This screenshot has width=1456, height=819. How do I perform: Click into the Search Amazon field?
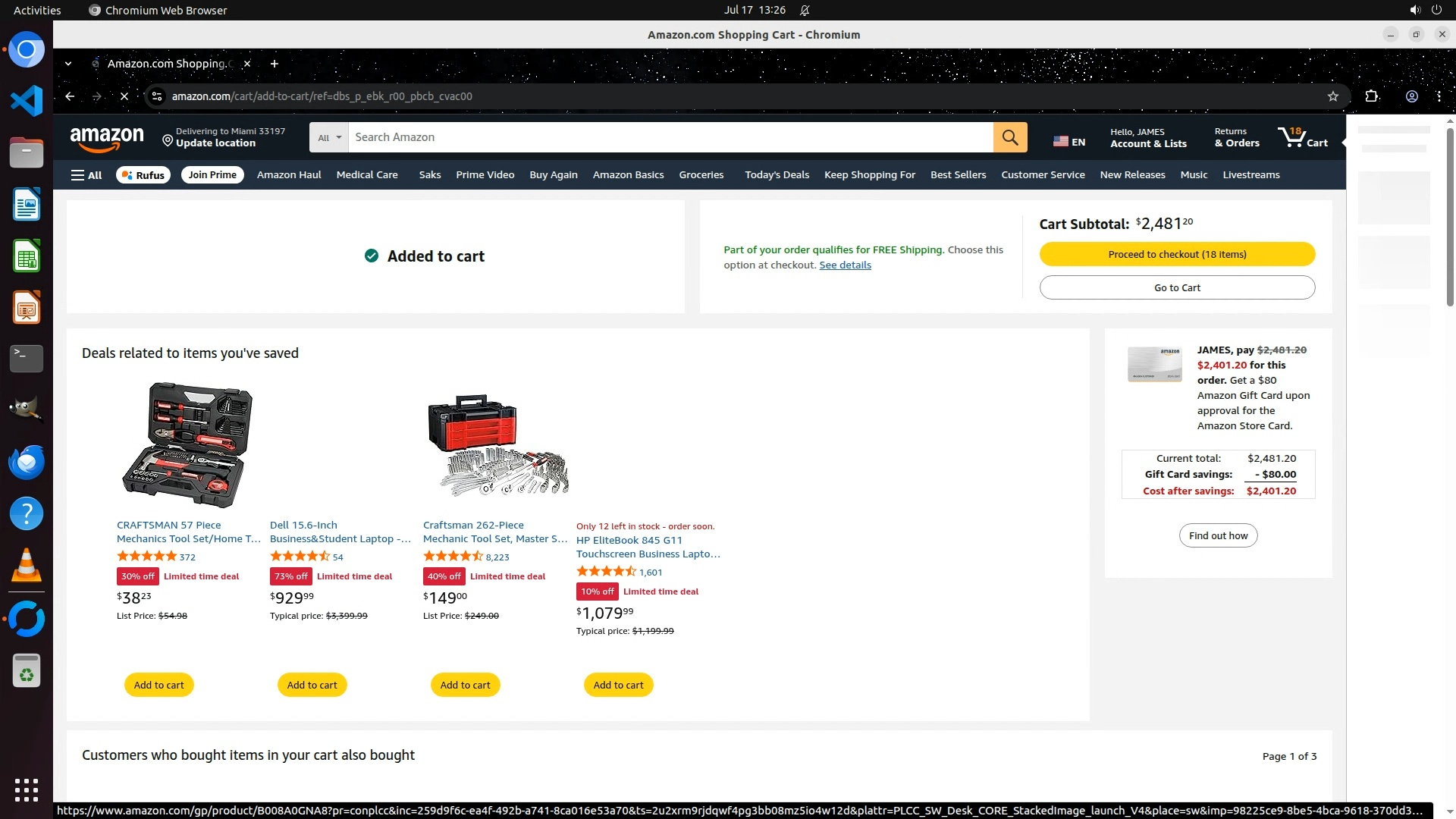tap(670, 137)
